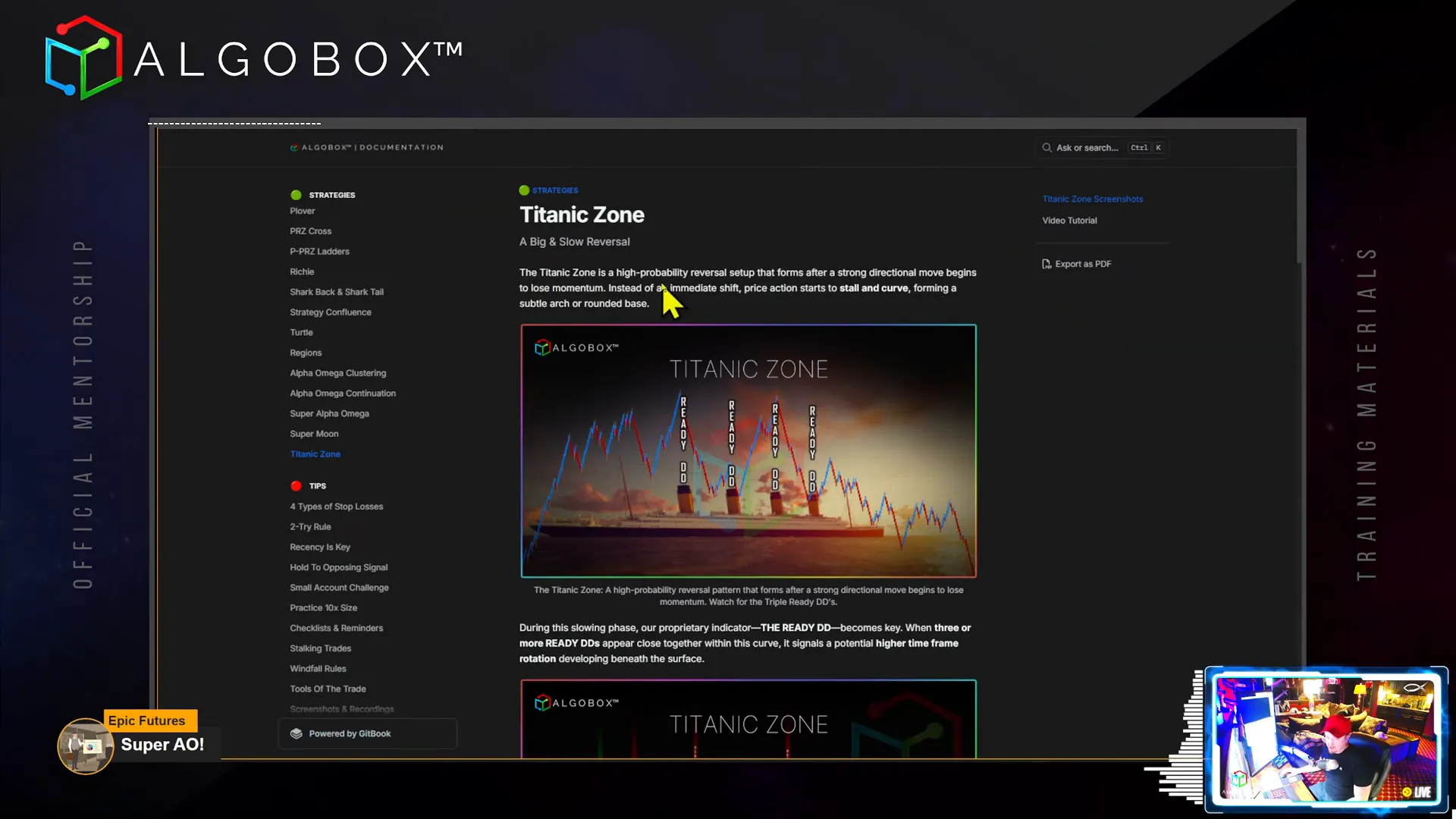Click the Titanic Zone ship illustration
Image resolution: width=1456 pixels, height=819 pixels.
pos(748,451)
